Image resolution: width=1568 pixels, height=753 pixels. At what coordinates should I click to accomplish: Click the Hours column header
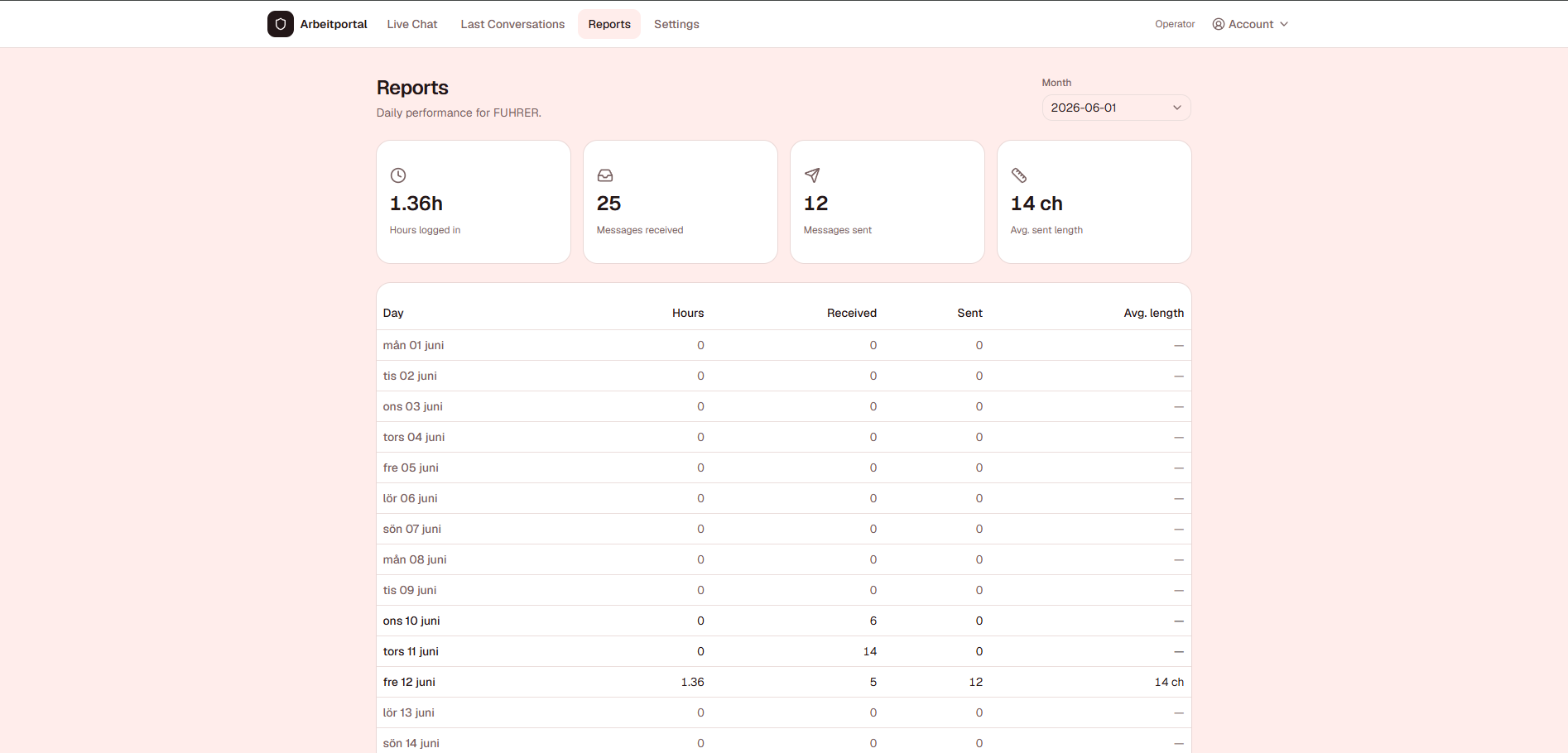(688, 313)
